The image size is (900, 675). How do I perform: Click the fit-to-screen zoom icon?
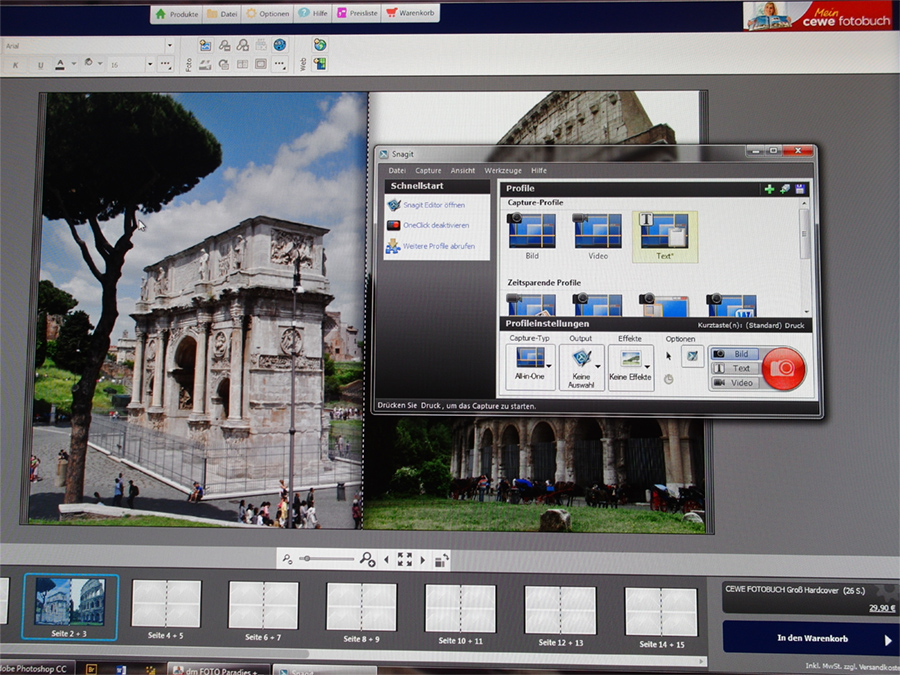click(404, 560)
